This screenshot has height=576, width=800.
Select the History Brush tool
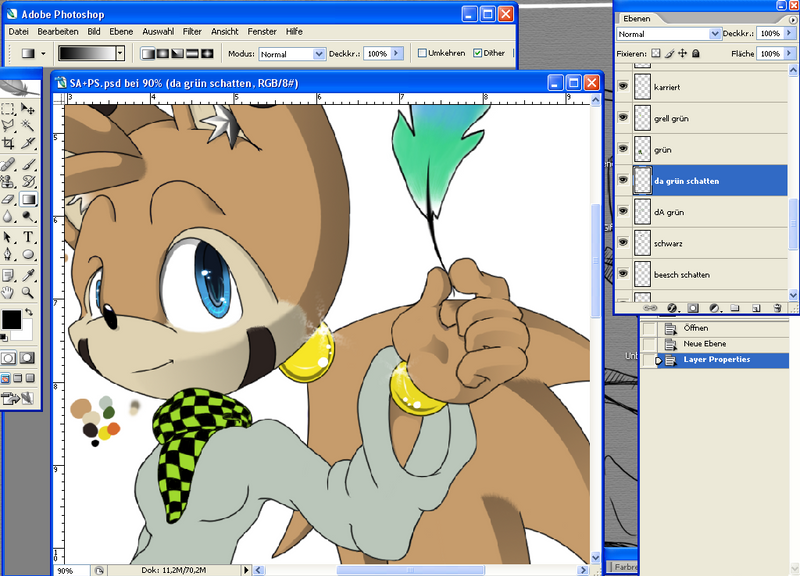[28, 181]
